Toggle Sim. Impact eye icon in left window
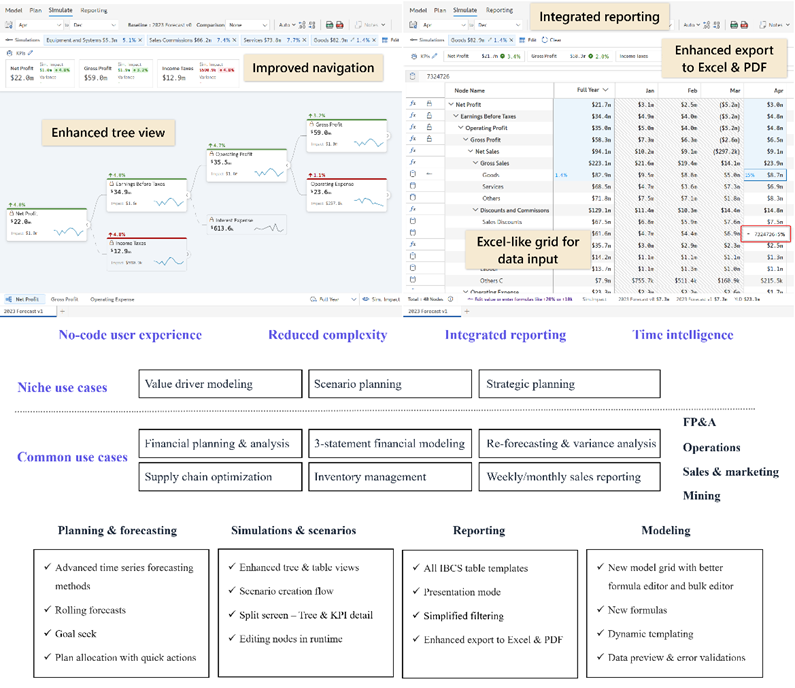The width and height of the screenshot is (795, 688). (365, 299)
